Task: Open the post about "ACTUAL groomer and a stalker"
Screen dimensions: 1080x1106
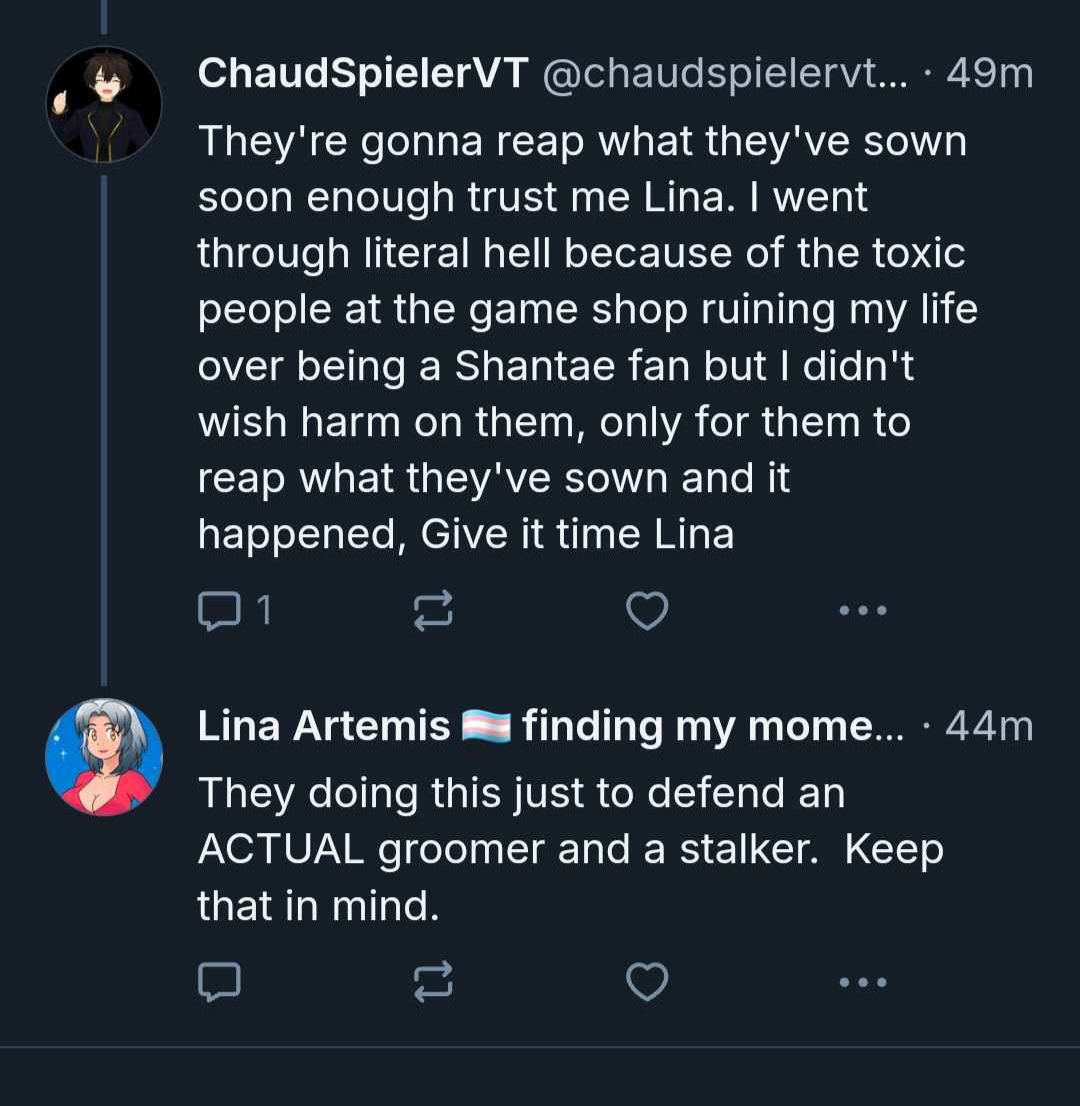Action: [x=570, y=850]
